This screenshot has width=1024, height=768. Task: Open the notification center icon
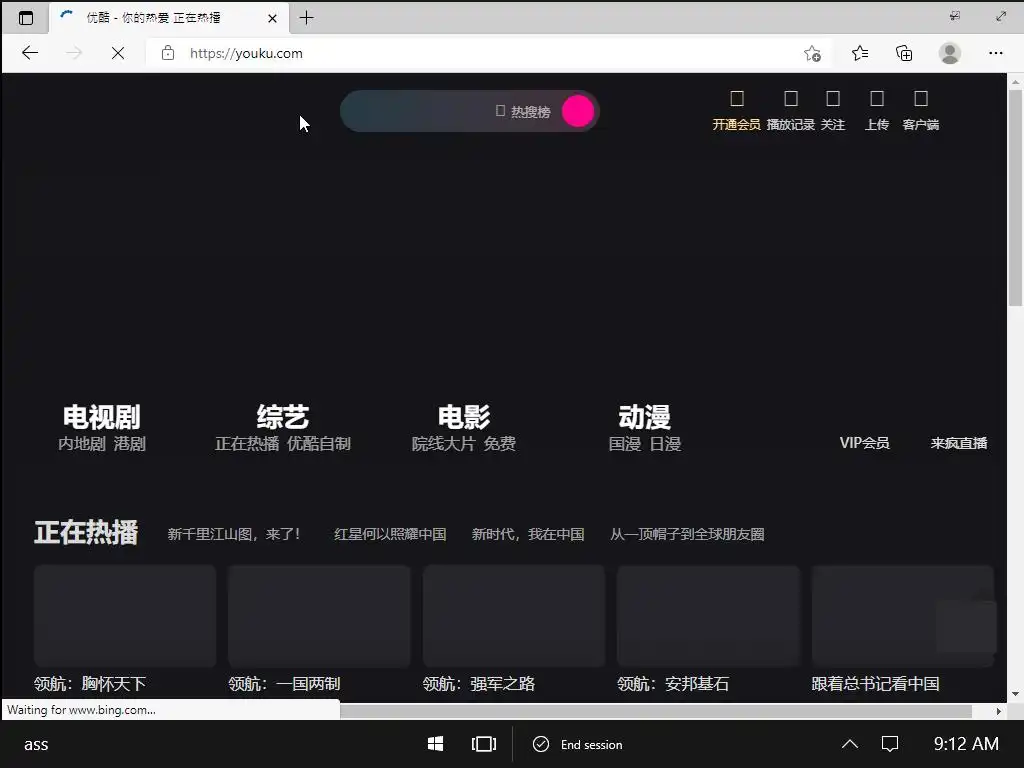889,744
